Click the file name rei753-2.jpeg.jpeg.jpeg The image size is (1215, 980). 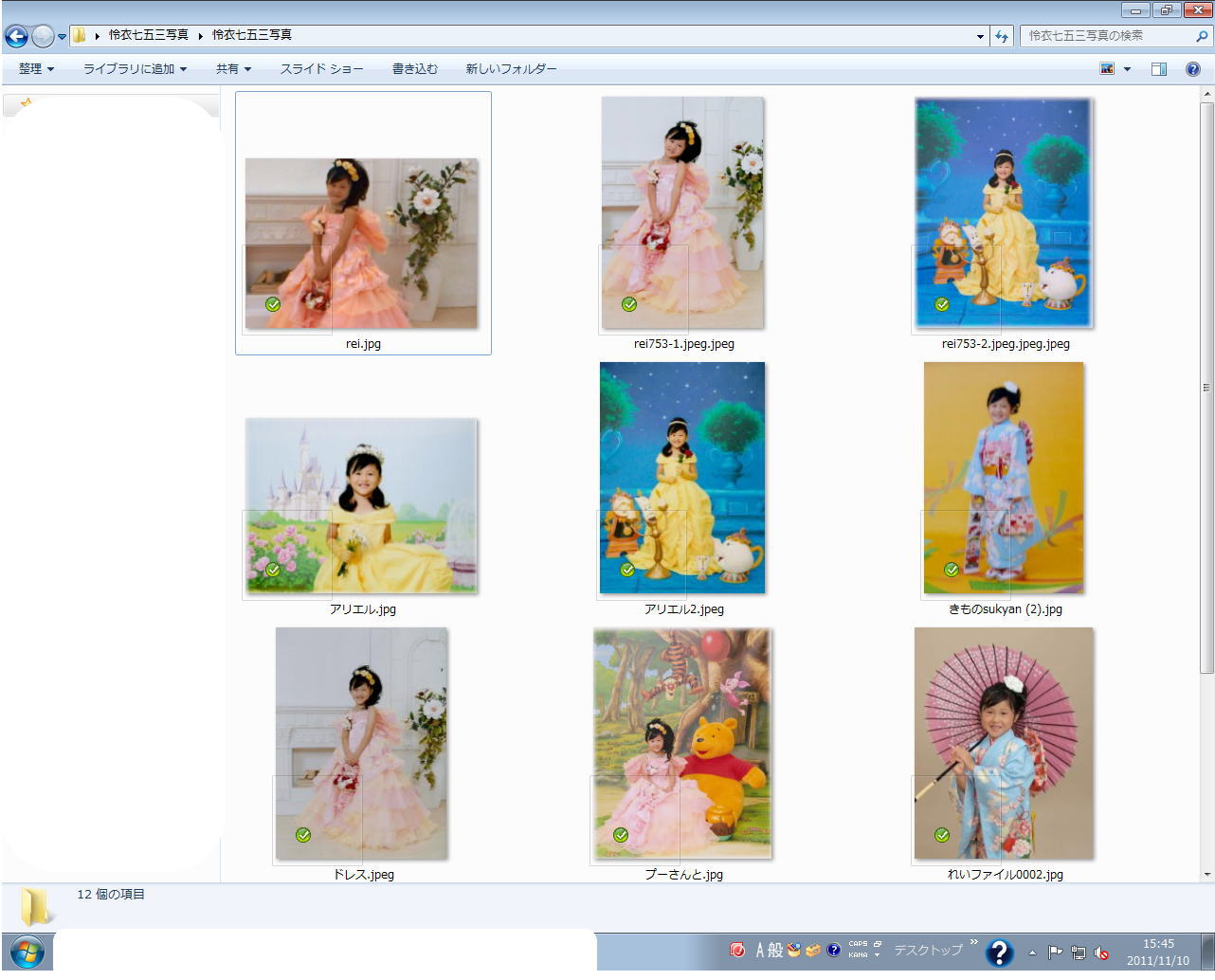tap(1006, 344)
